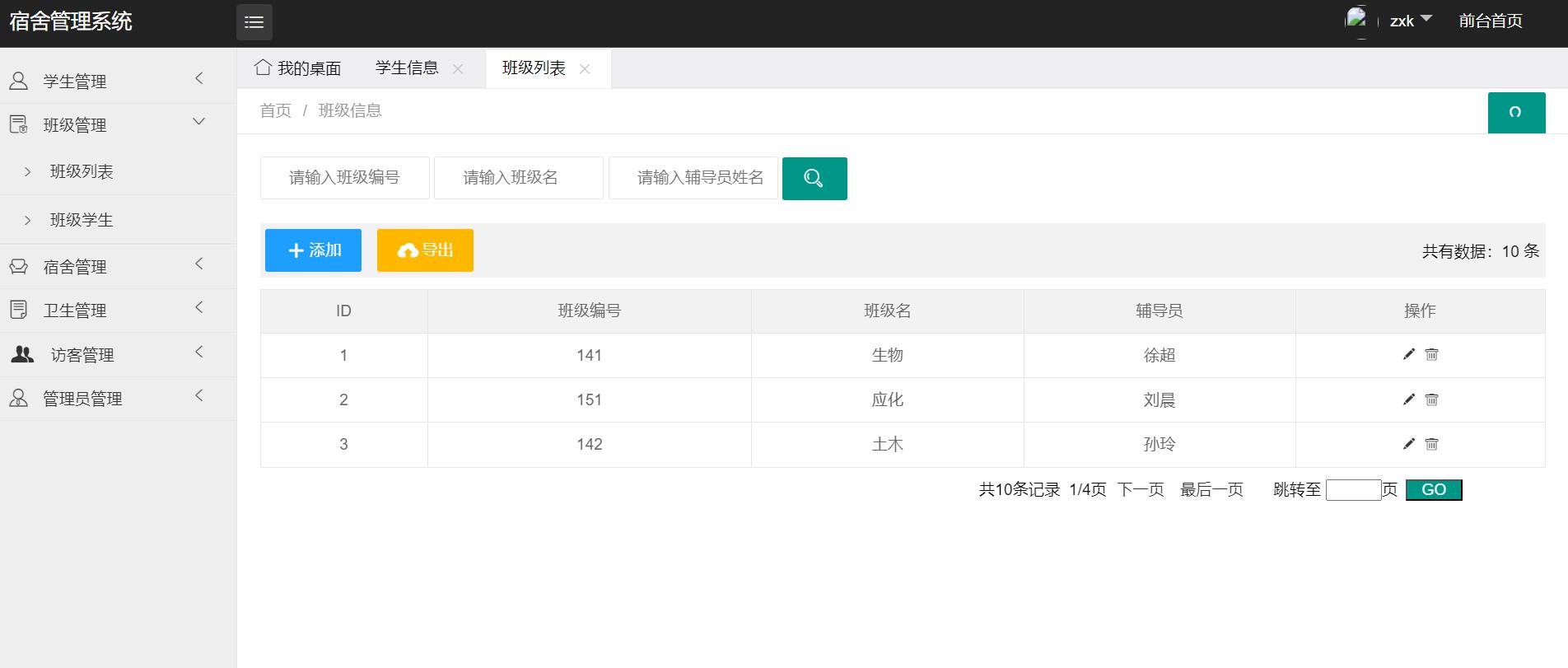Focus the 请输入班级编号 input field
Image resolution: width=1568 pixels, height=668 pixels.
[x=344, y=178]
